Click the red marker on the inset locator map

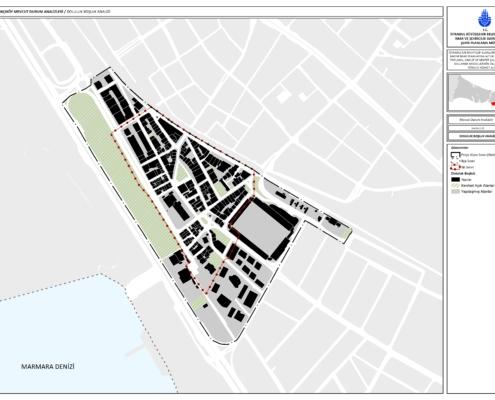tap(493, 104)
